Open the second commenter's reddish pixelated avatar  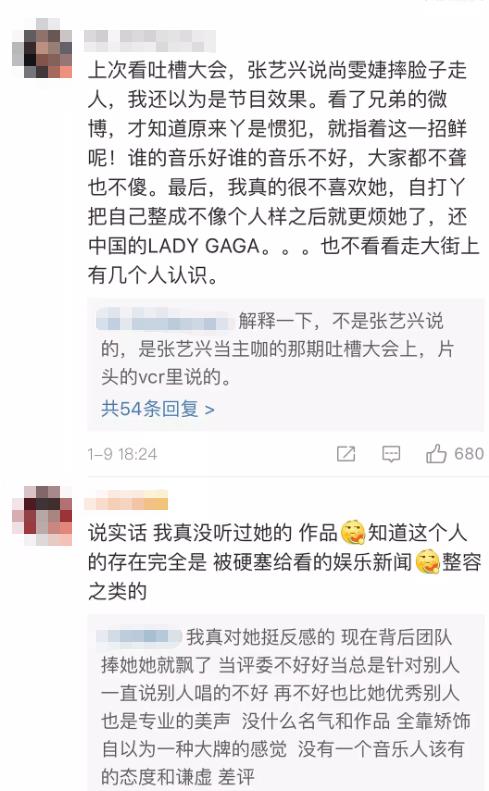[42, 516]
